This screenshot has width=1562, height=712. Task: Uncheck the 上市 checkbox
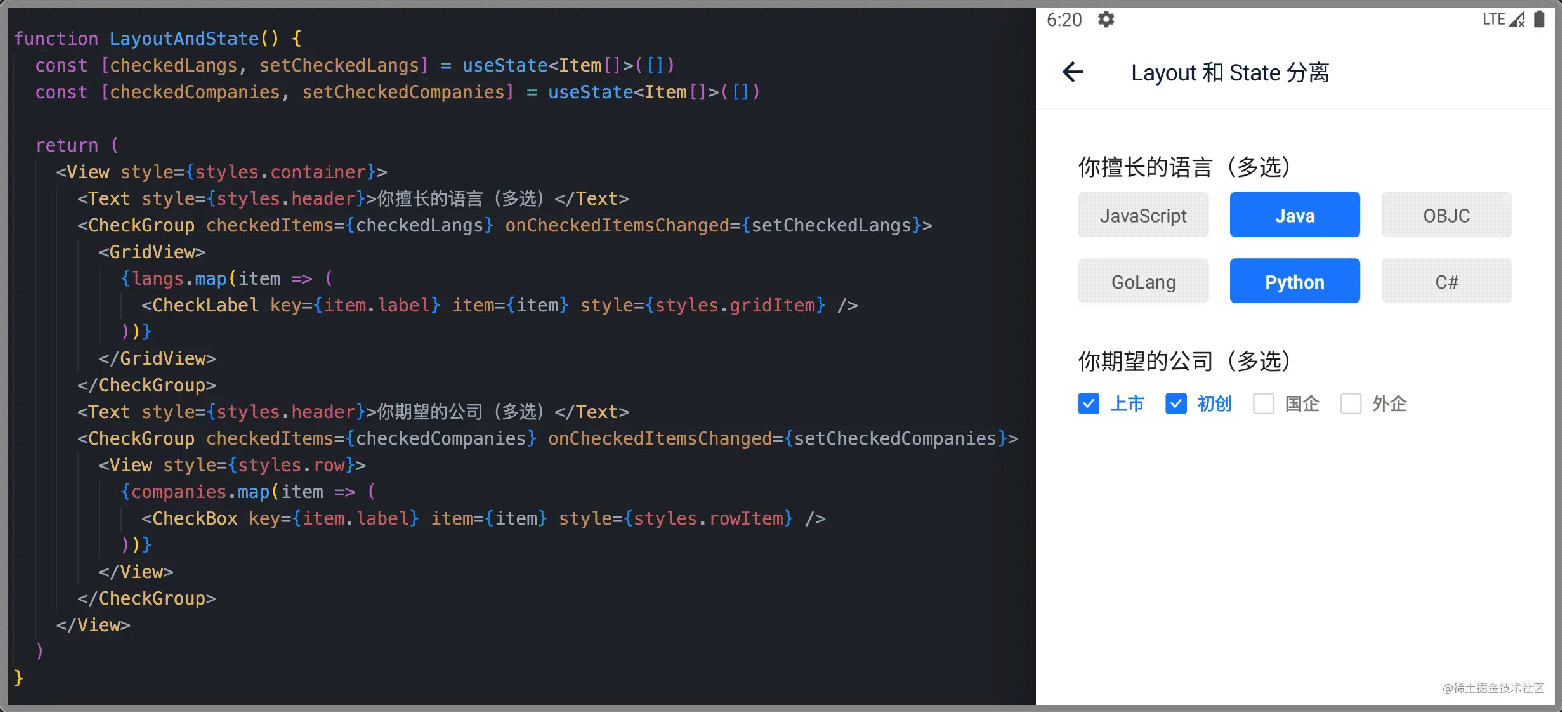(x=1089, y=404)
